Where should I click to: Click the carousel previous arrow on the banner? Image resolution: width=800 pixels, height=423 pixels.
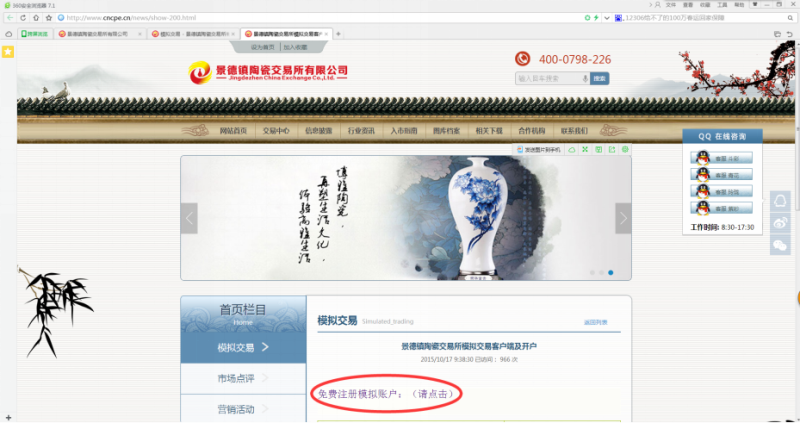(x=189, y=217)
